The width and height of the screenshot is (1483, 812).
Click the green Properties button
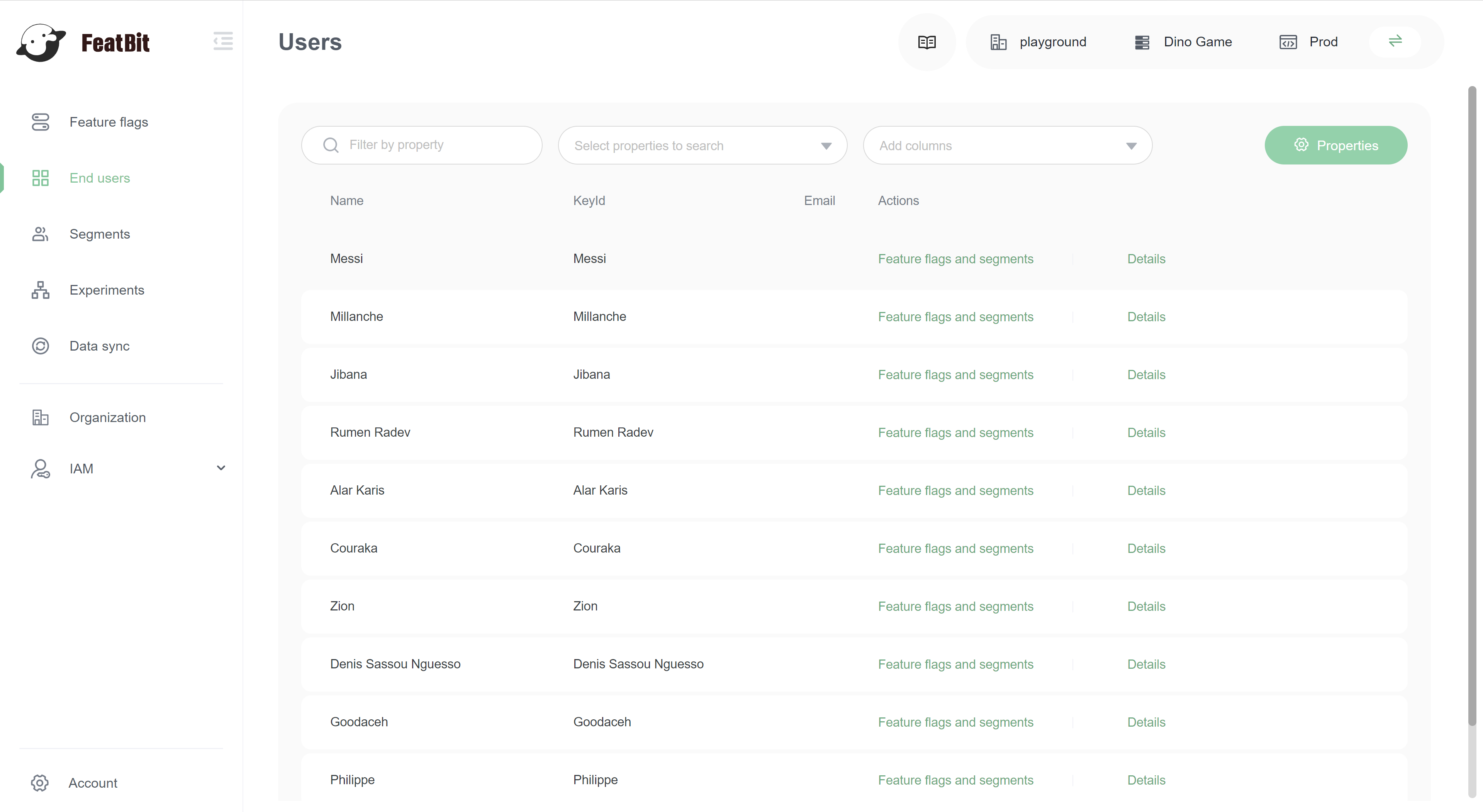click(x=1335, y=146)
